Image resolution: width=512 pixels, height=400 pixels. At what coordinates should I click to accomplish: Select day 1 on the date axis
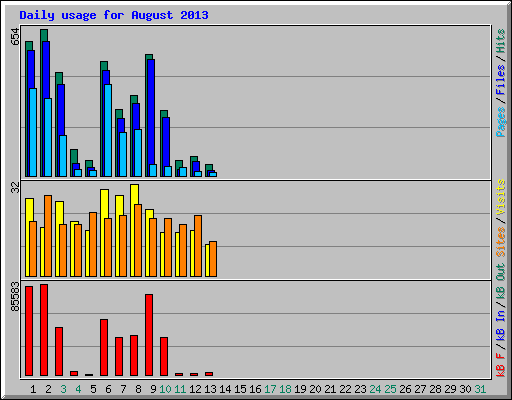(x=33, y=389)
